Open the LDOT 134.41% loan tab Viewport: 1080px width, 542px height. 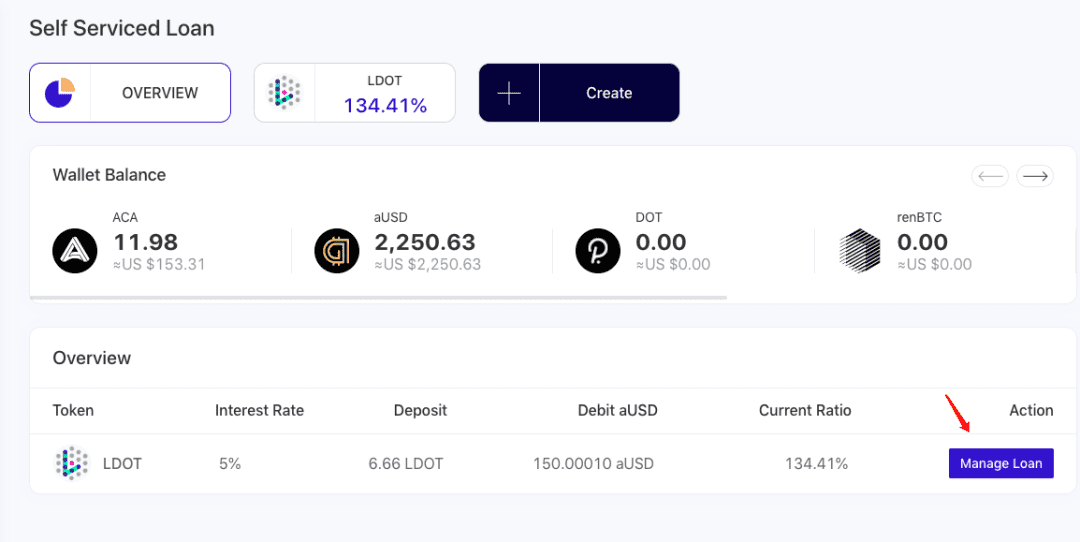(355, 93)
